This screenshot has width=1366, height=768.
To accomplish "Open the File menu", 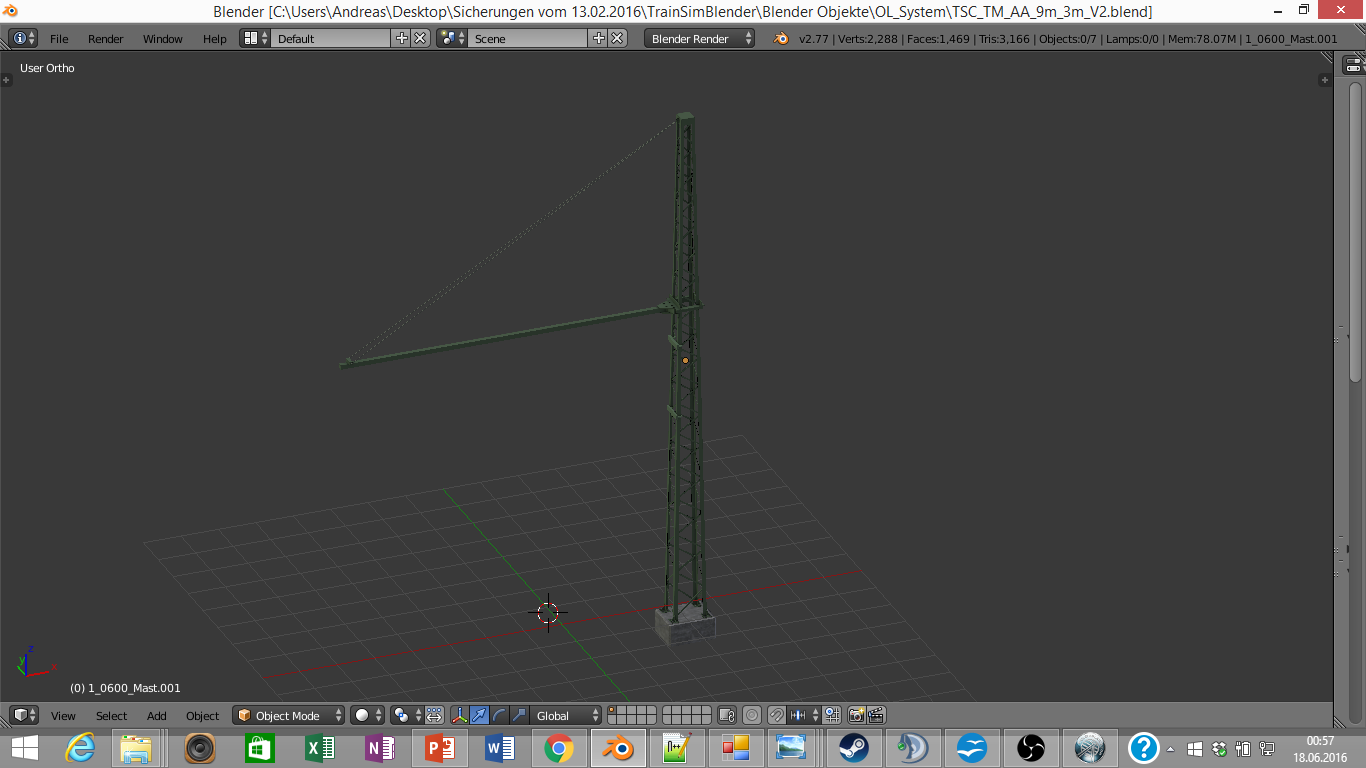I will (x=59, y=39).
